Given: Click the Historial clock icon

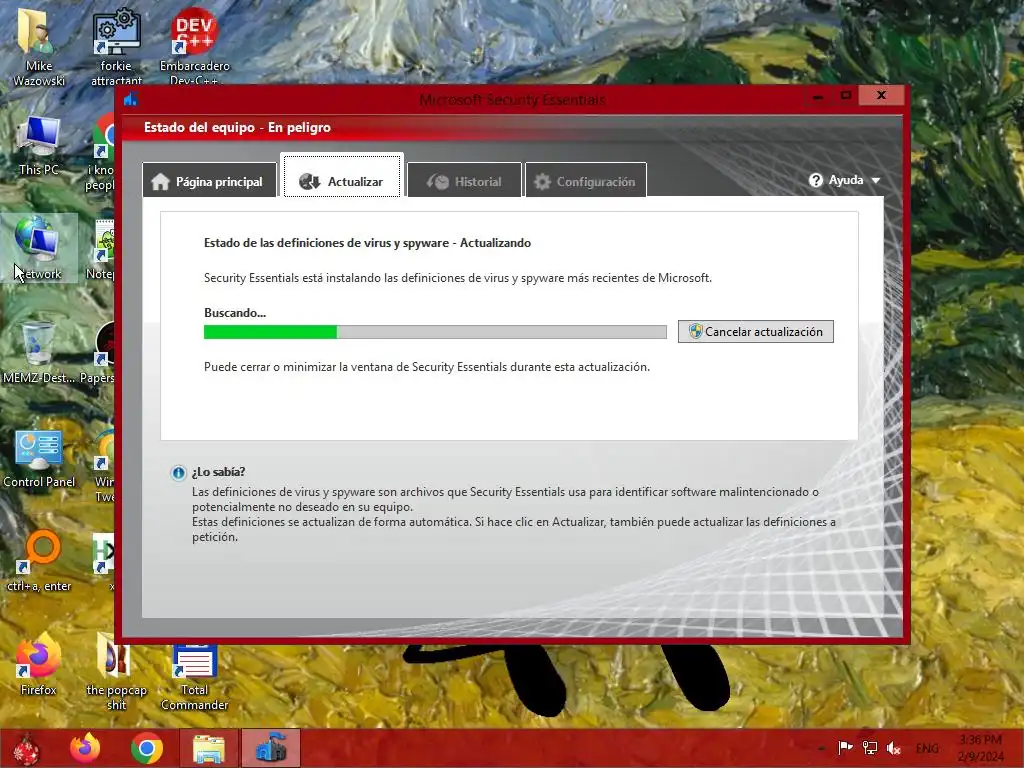Looking at the screenshot, I should tap(438, 182).
